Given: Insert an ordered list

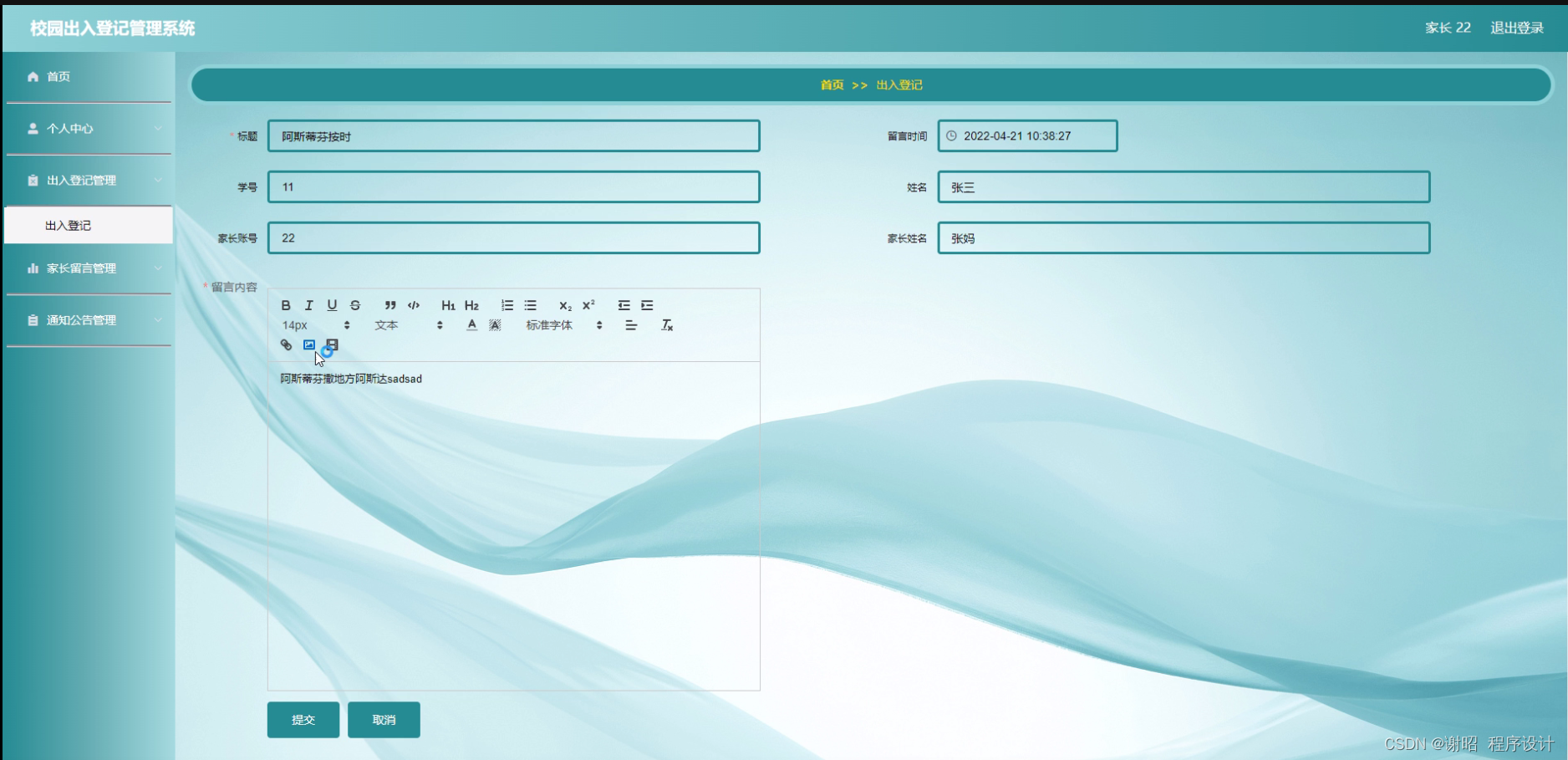Looking at the screenshot, I should pyautogui.click(x=507, y=304).
